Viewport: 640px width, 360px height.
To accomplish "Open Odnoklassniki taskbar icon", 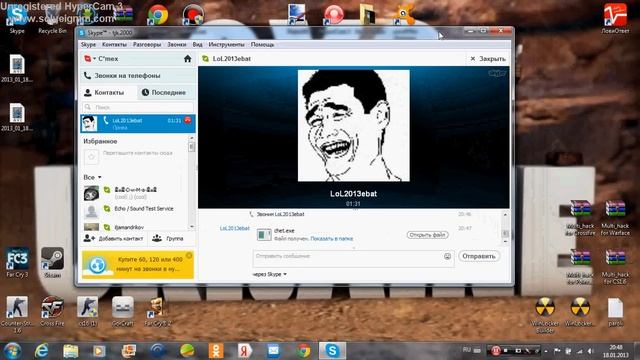I will 216,351.
